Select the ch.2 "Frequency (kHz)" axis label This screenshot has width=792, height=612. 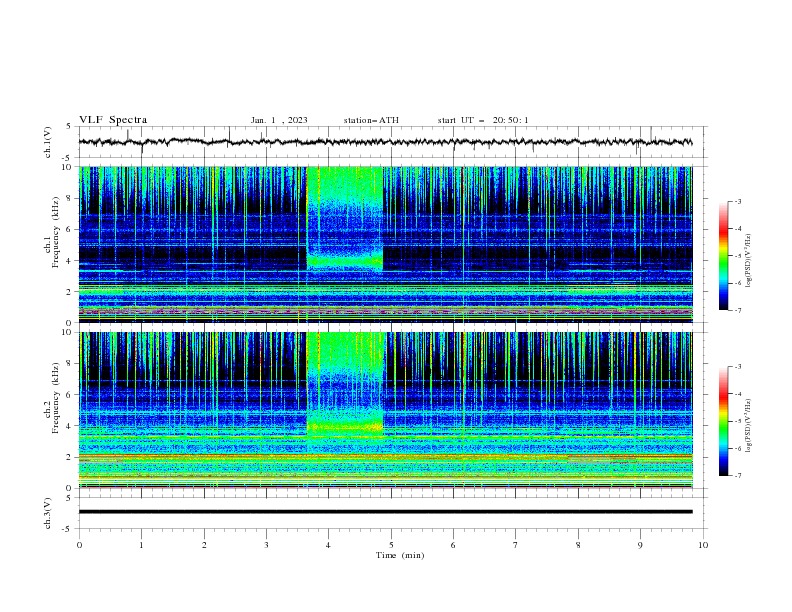coord(55,398)
